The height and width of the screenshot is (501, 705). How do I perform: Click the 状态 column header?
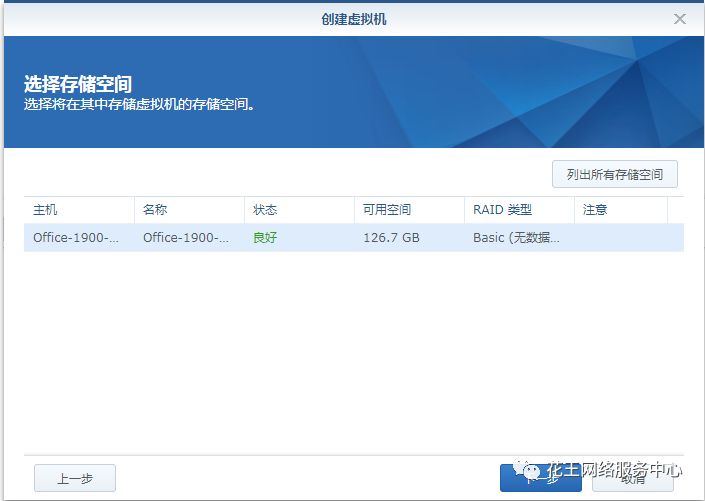265,210
